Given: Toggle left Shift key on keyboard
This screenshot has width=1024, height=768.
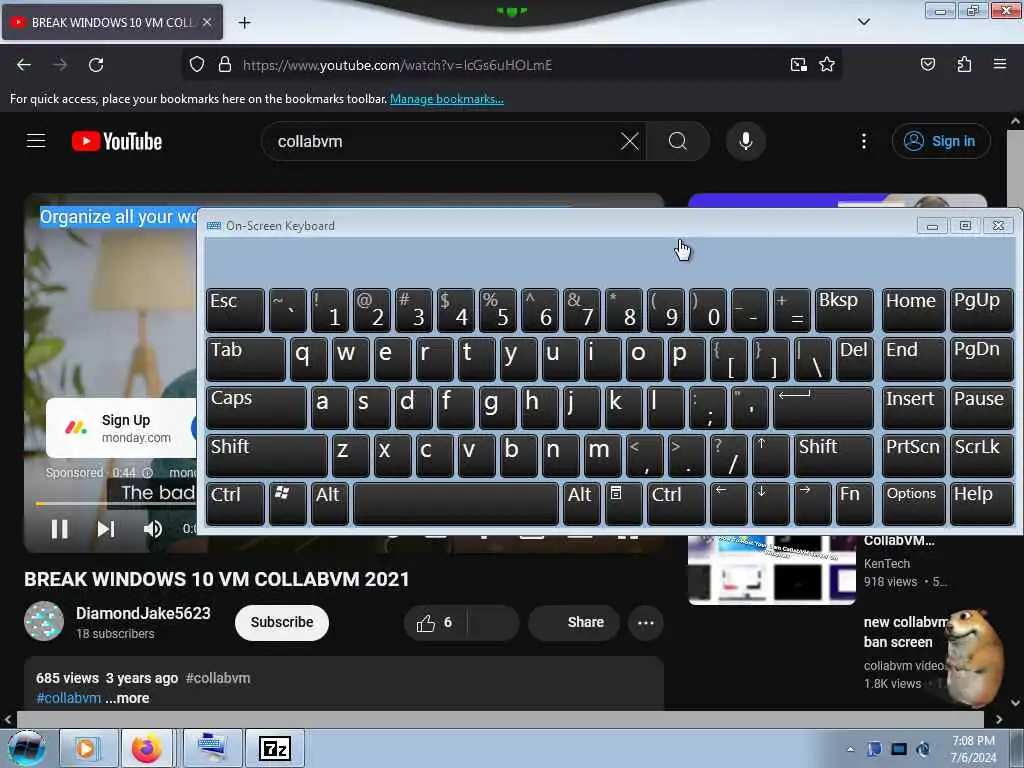Looking at the screenshot, I should [x=266, y=456].
